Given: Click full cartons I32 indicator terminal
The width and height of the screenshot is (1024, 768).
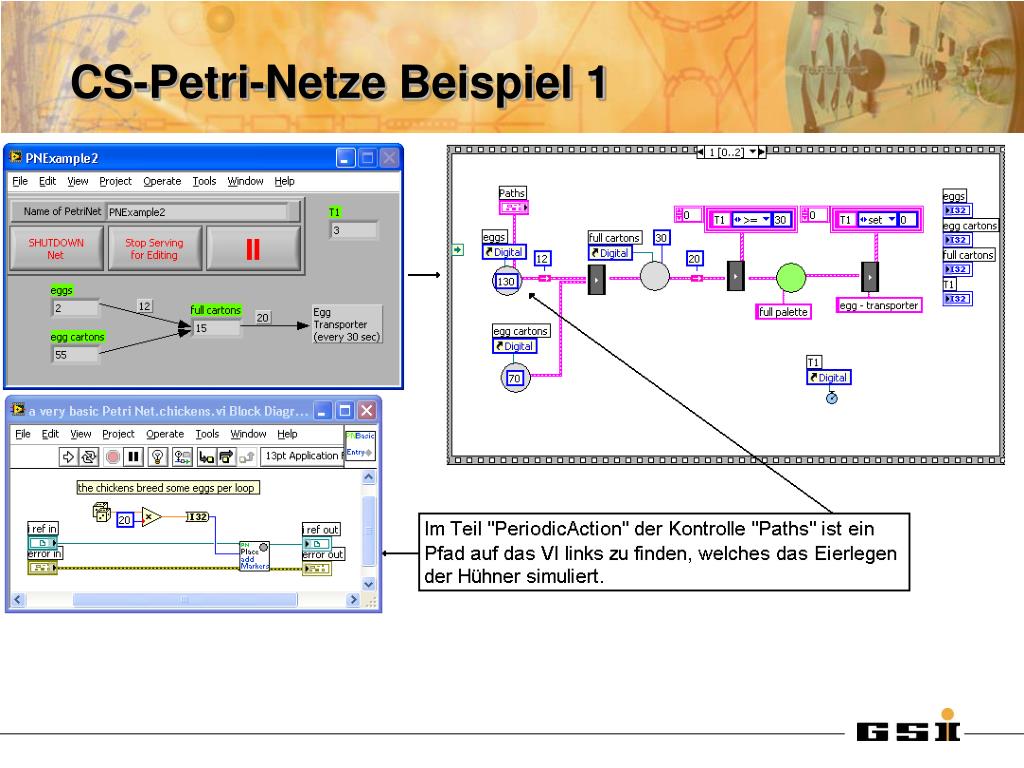Looking at the screenshot, I should pyautogui.click(x=957, y=269).
